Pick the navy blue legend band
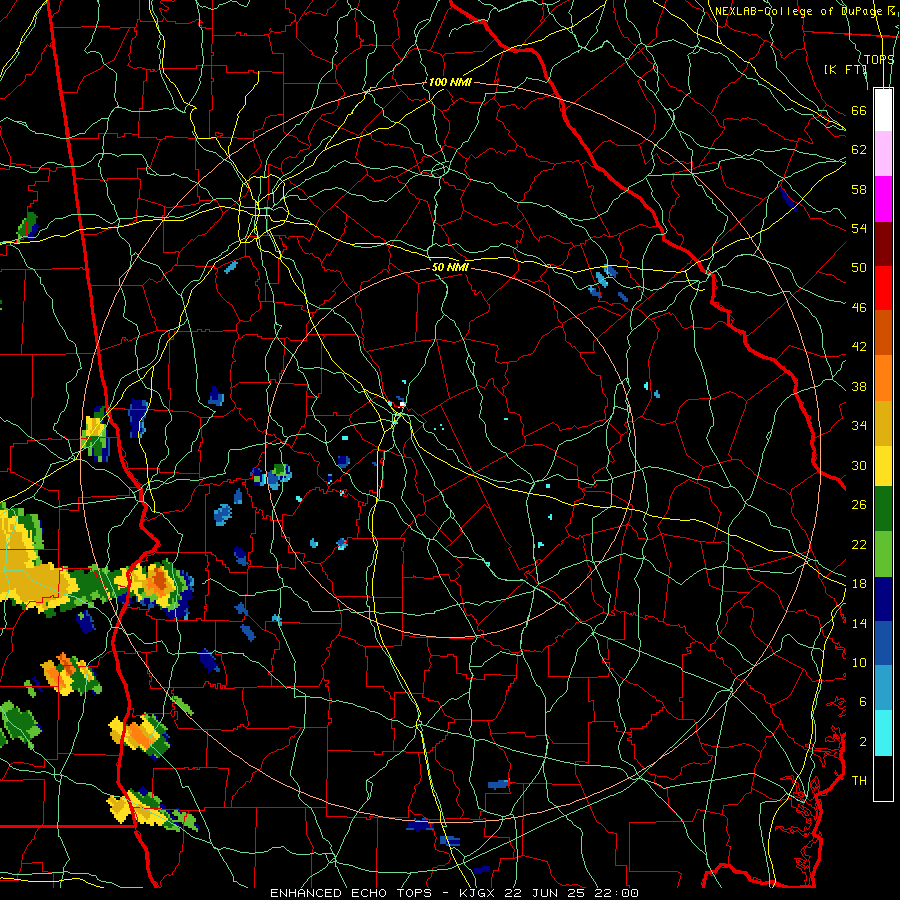 (883, 599)
